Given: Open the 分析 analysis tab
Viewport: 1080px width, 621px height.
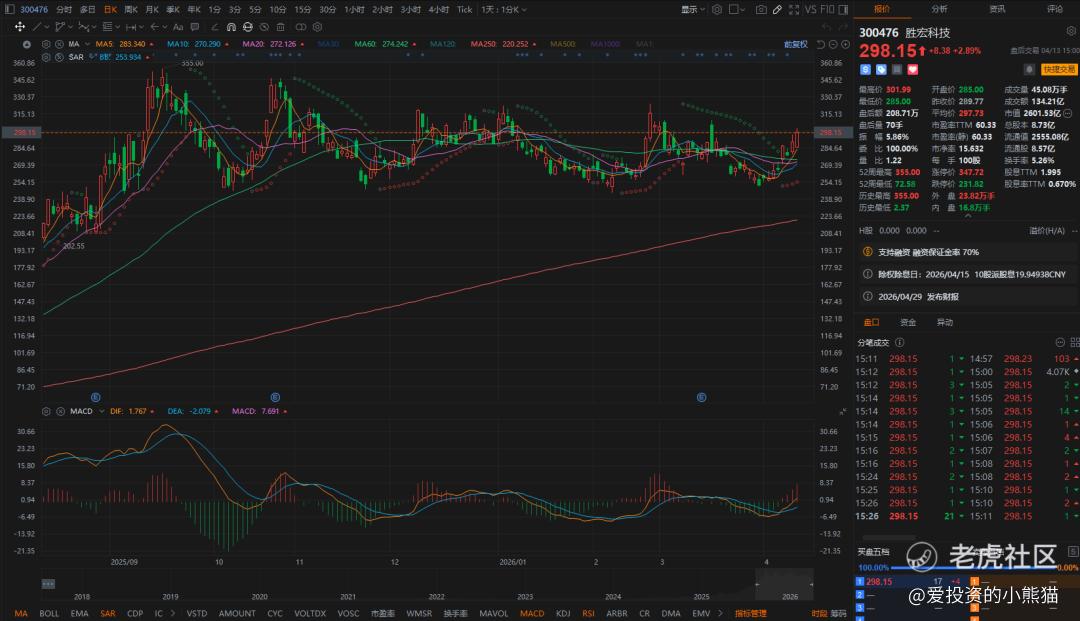Looking at the screenshot, I should [x=939, y=9].
